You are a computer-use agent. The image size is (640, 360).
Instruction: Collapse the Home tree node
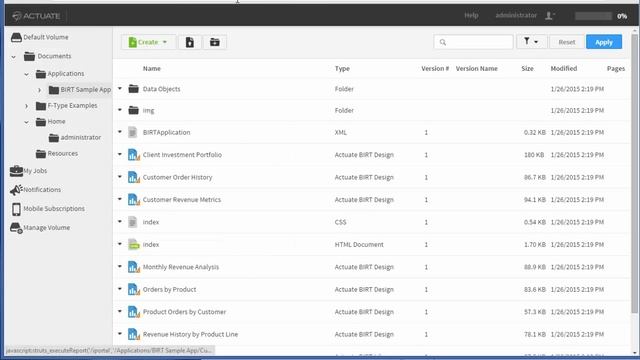click(x=27, y=122)
